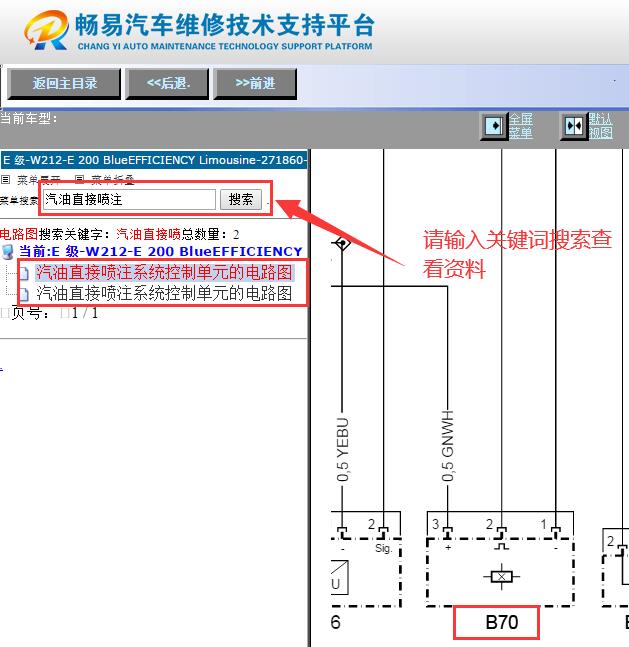Open the 全屏菜单 link
The width and height of the screenshot is (629, 647).
coord(520,126)
